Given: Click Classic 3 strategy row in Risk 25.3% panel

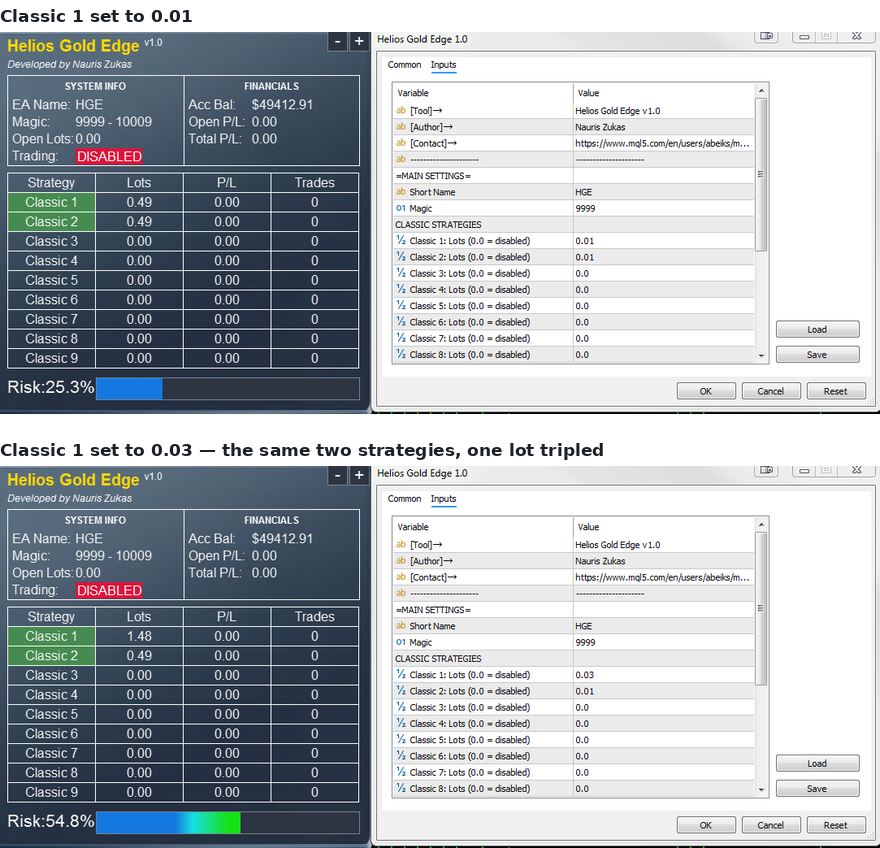Looking at the screenshot, I should point(183,241).
